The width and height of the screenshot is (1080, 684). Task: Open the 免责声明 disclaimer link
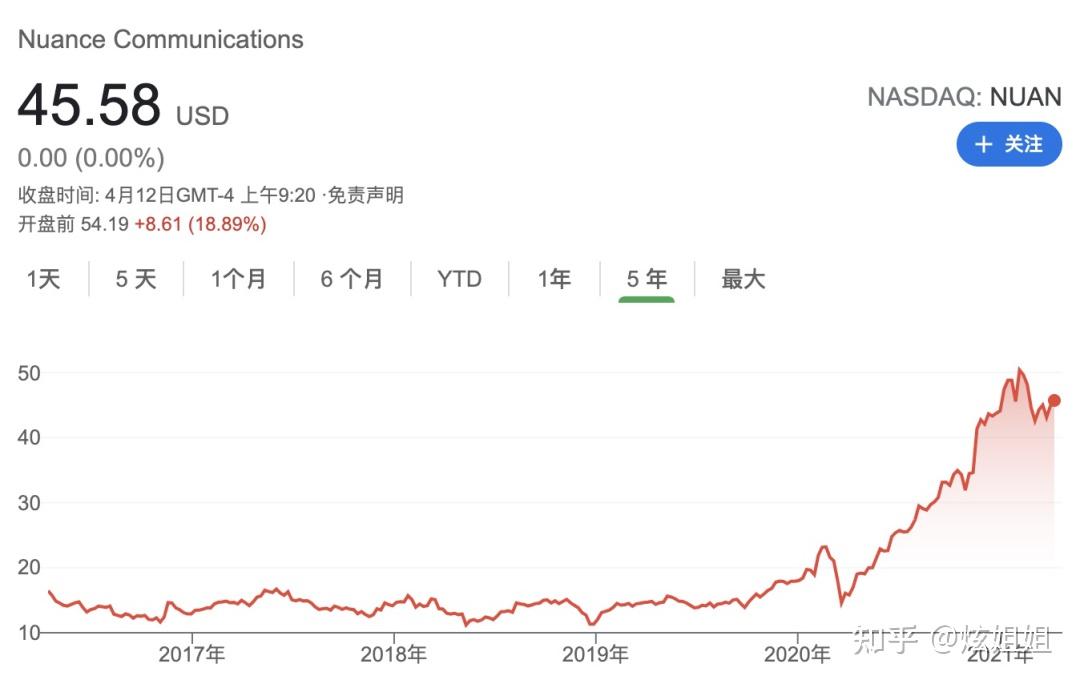[365, 196]
